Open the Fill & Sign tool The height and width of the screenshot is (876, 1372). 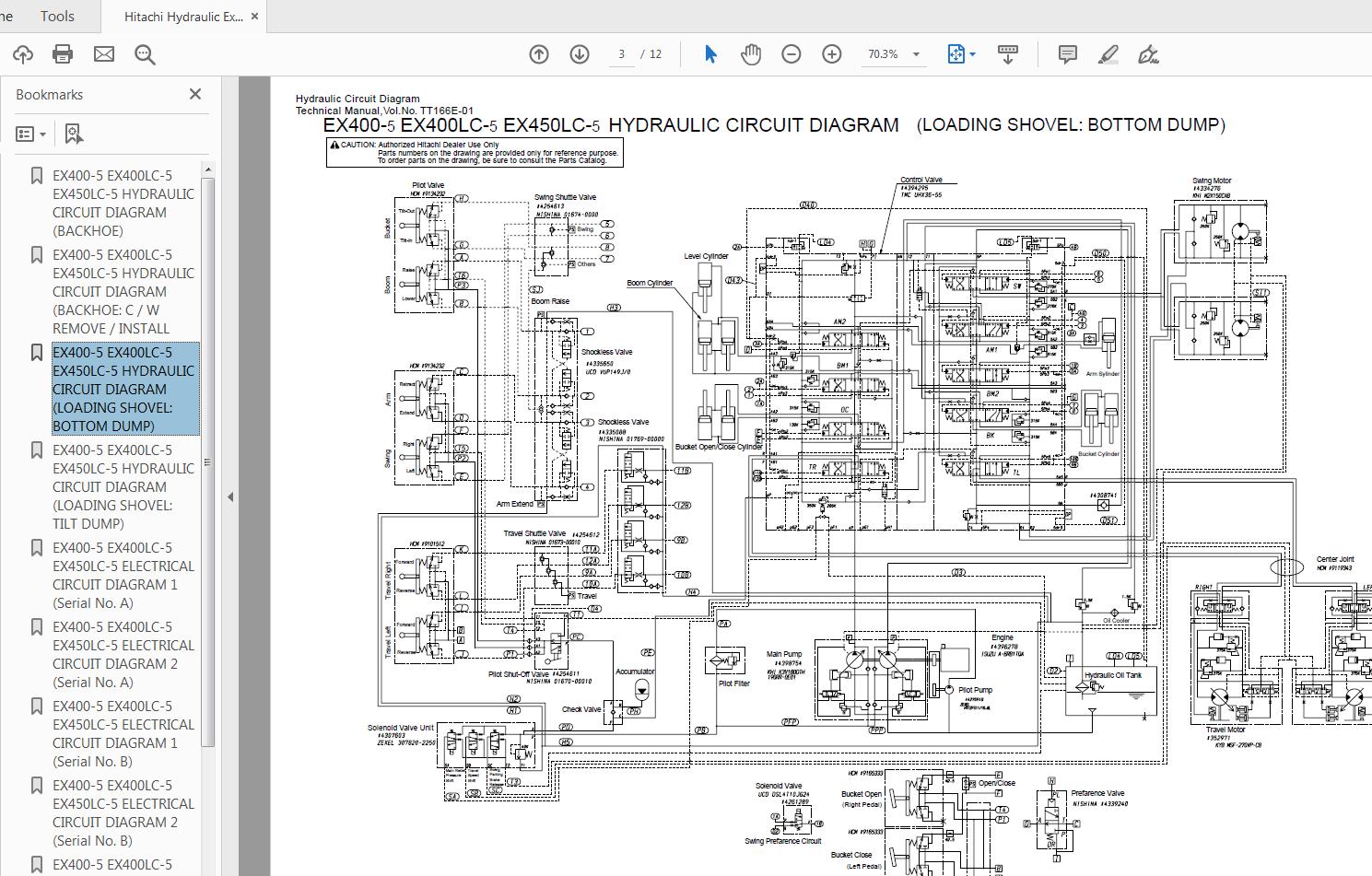pyautogui.click(x=1149, y=54)
